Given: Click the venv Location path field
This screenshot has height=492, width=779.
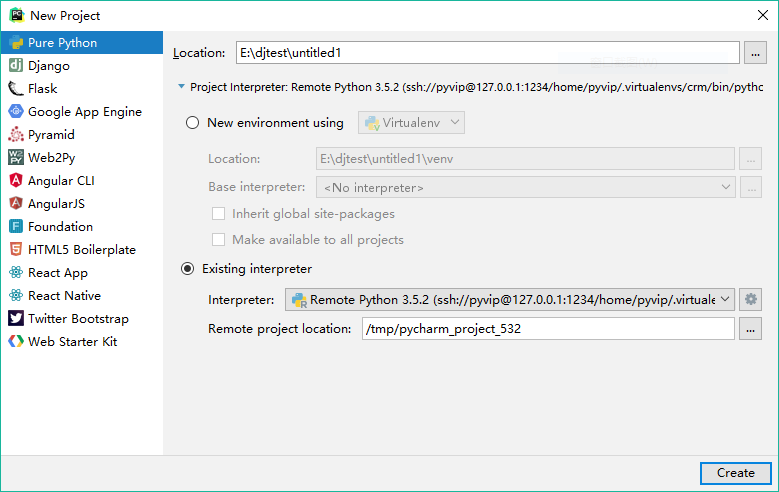Looking at the screenshot, I should (525, 159).
